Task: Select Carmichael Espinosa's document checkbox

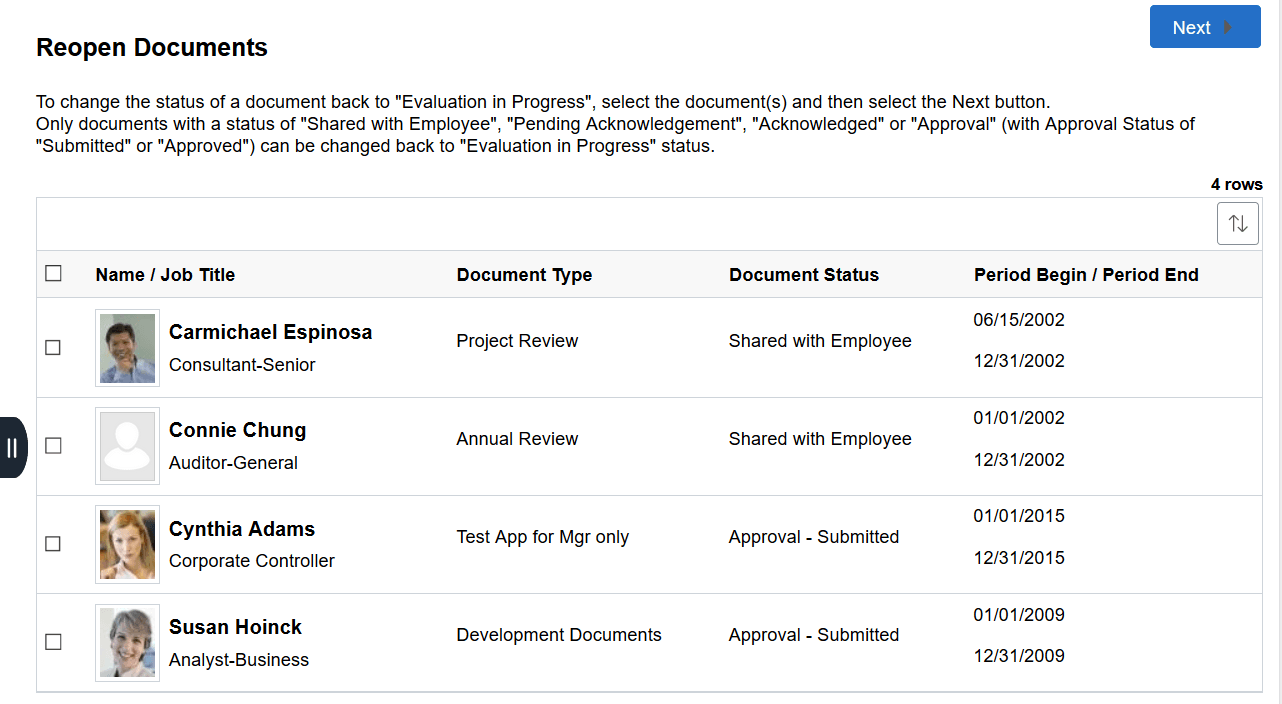Action: coord(53,347)
